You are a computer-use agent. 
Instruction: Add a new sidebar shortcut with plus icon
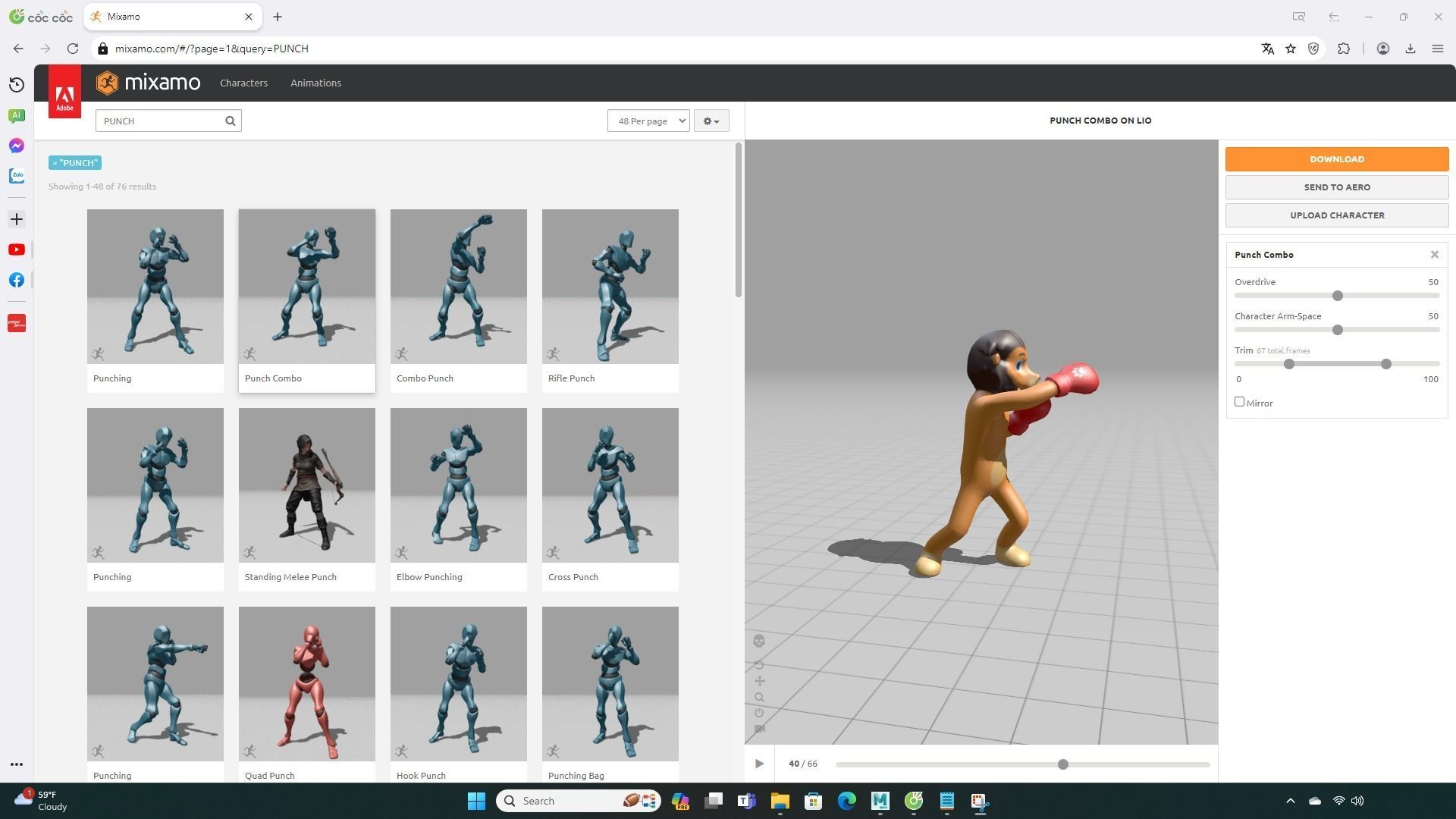click(x=17, y=219)
